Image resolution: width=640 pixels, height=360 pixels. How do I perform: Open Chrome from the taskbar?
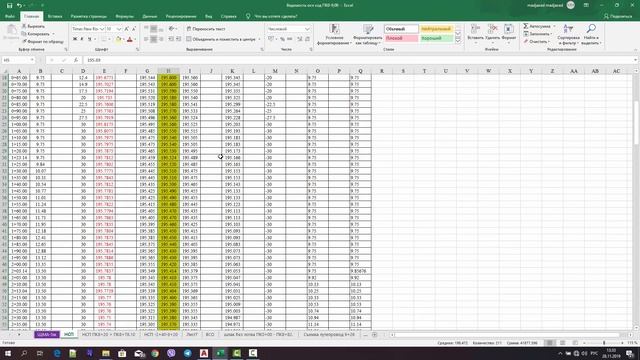pyautogui.click(x=155, y=353)
